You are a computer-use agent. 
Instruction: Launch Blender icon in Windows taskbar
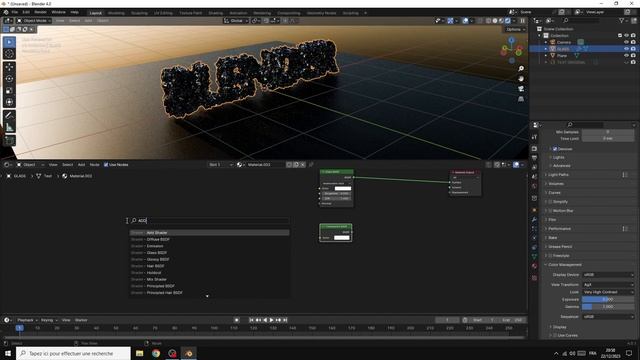189,353
